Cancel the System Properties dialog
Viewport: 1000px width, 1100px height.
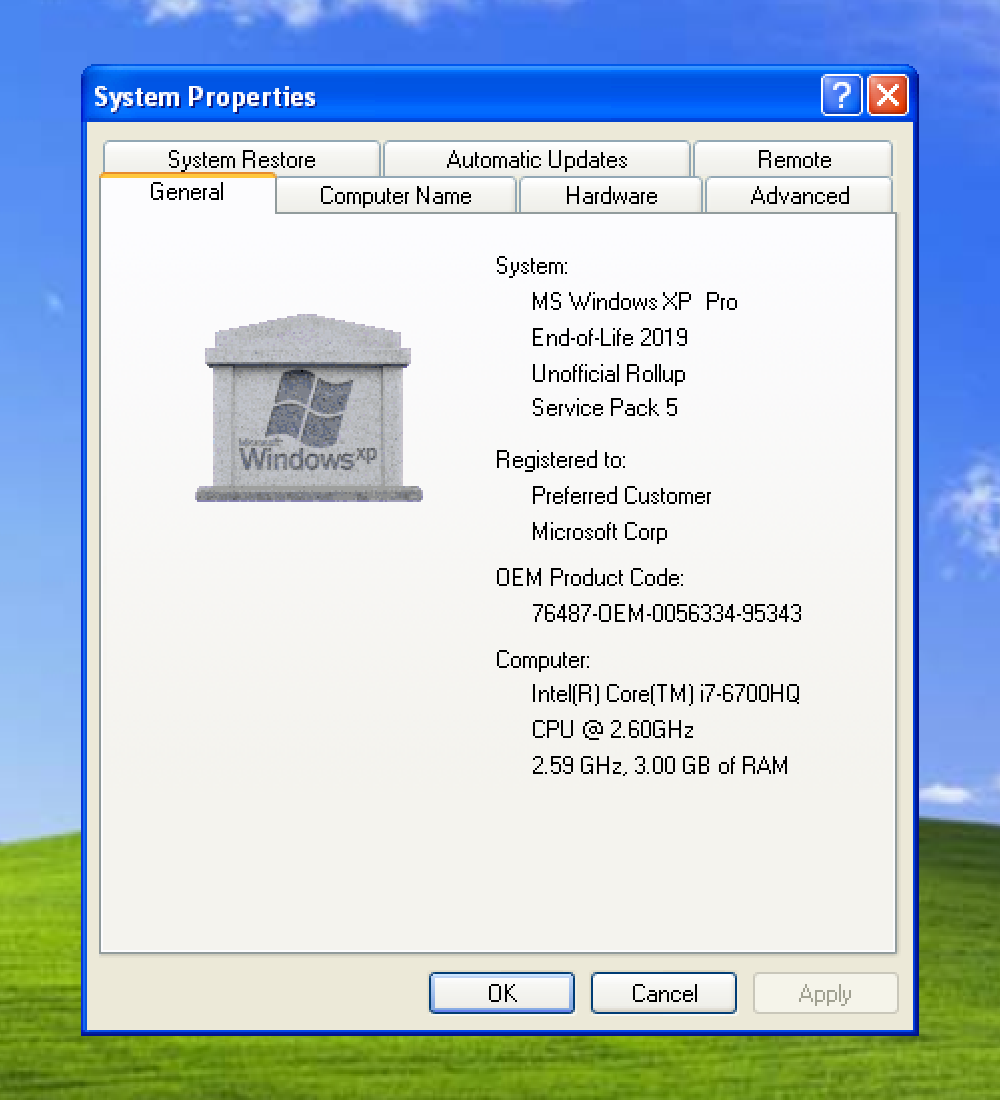tap(663, 992)
